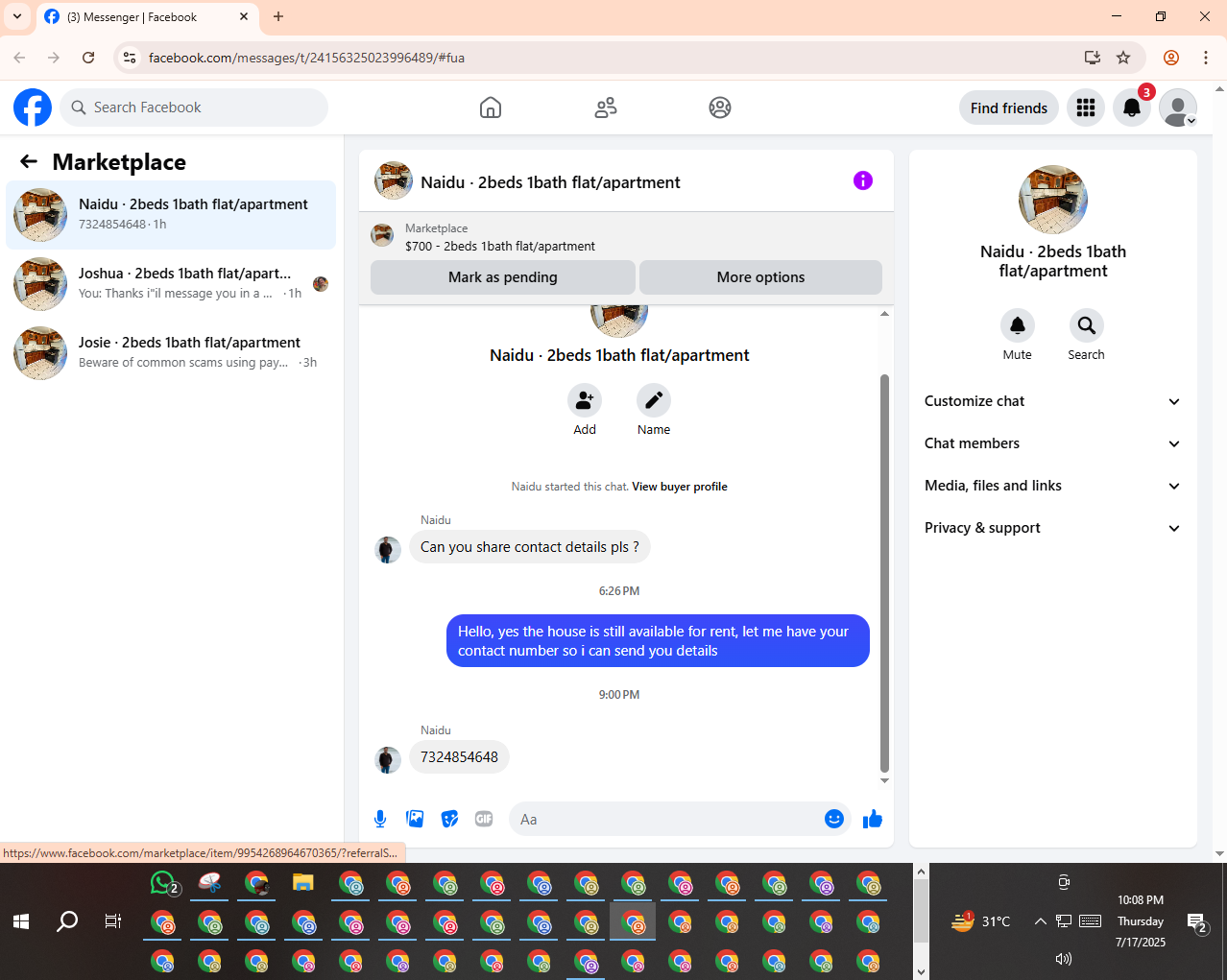Open the volume speaker icon in tray

coord(1063,959)
